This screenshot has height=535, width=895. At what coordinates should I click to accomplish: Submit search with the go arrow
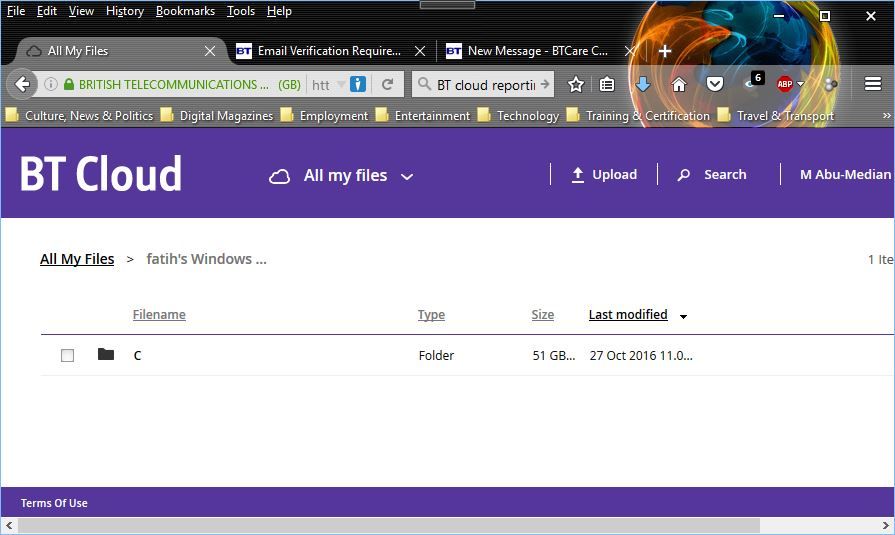(545, 85)
